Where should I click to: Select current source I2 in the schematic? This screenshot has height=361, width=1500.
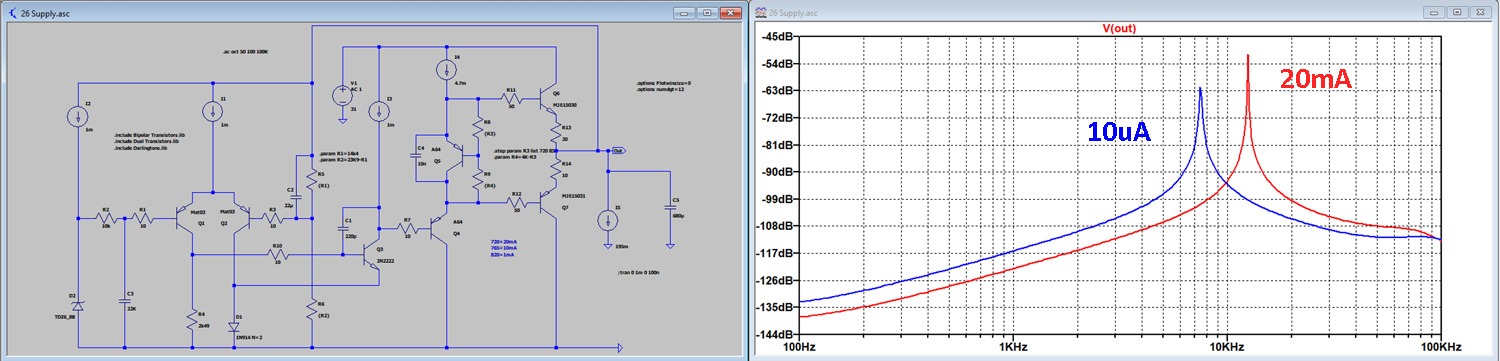(x=78, y=117)
